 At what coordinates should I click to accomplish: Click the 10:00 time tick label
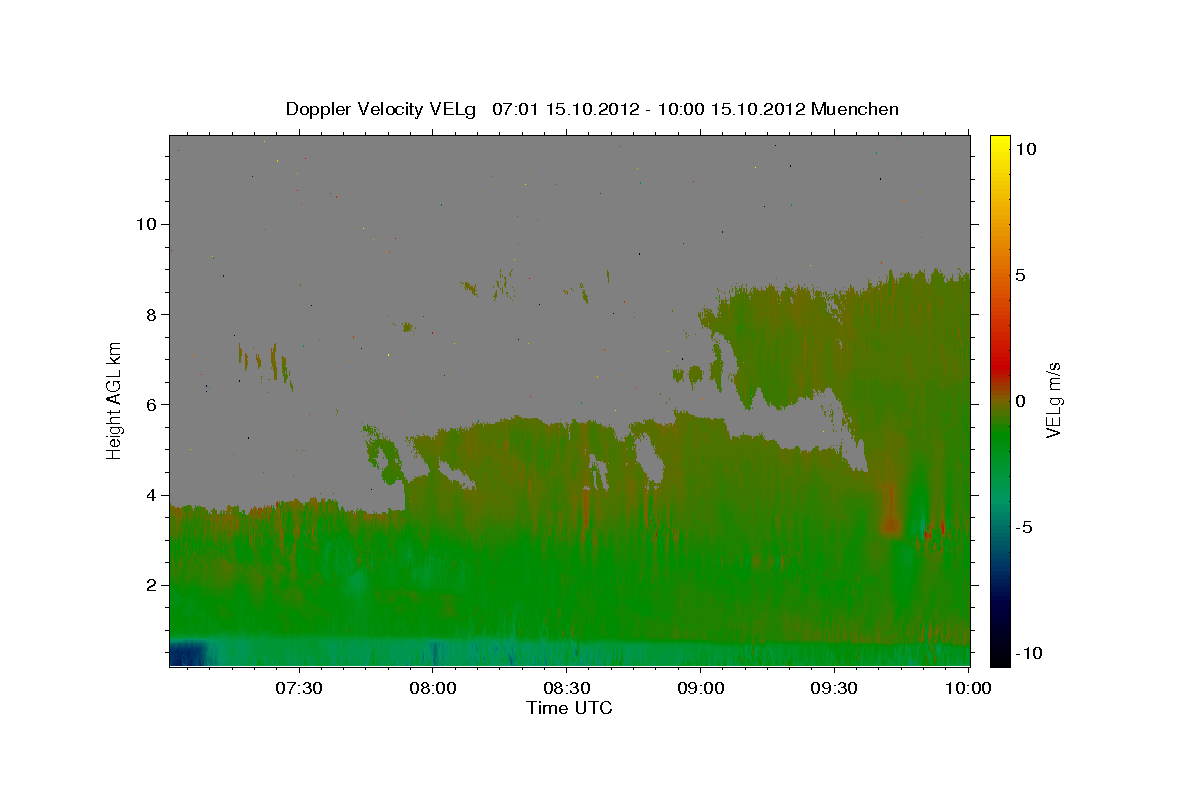tap(968, 688)
